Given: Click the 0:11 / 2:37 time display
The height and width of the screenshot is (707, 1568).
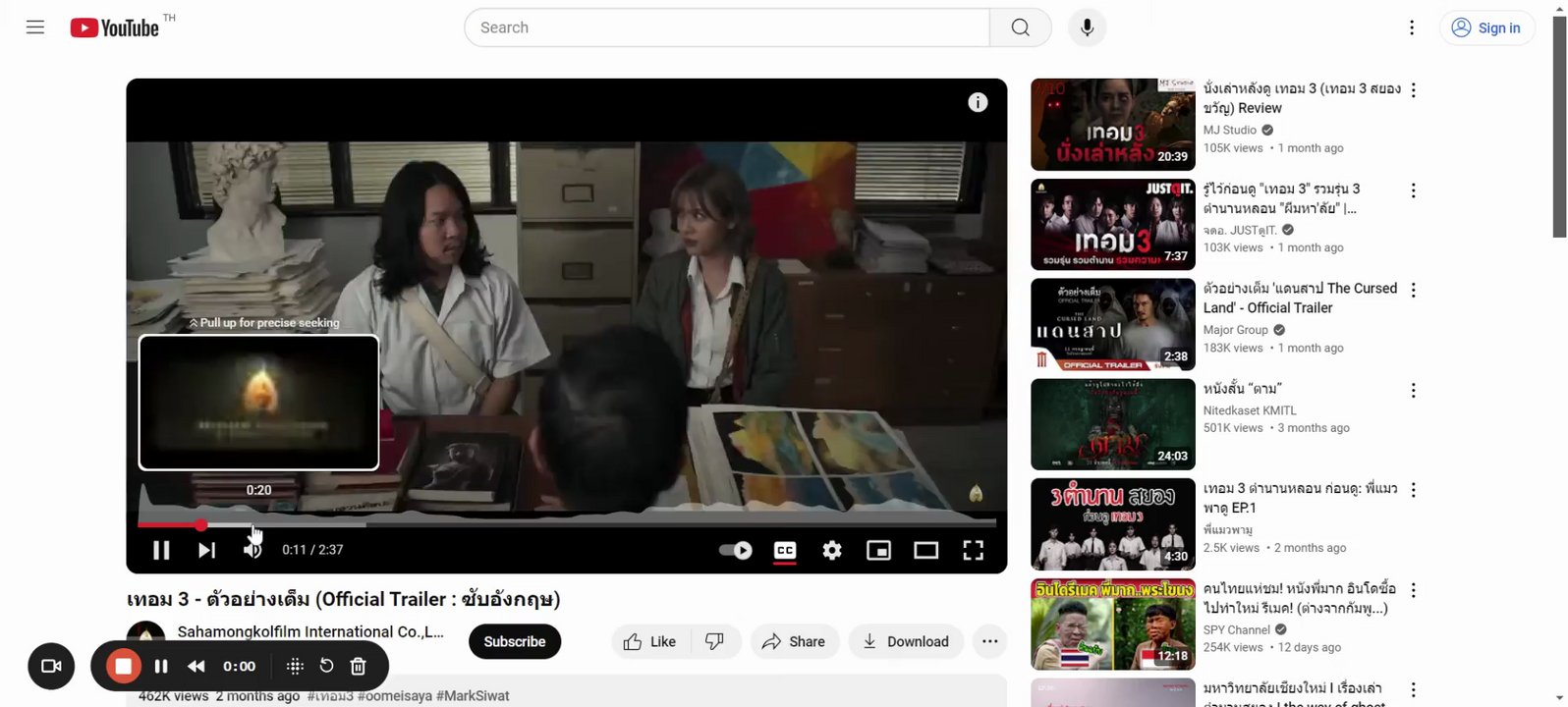Looking at the screenshot, I should tap(312, 550).
